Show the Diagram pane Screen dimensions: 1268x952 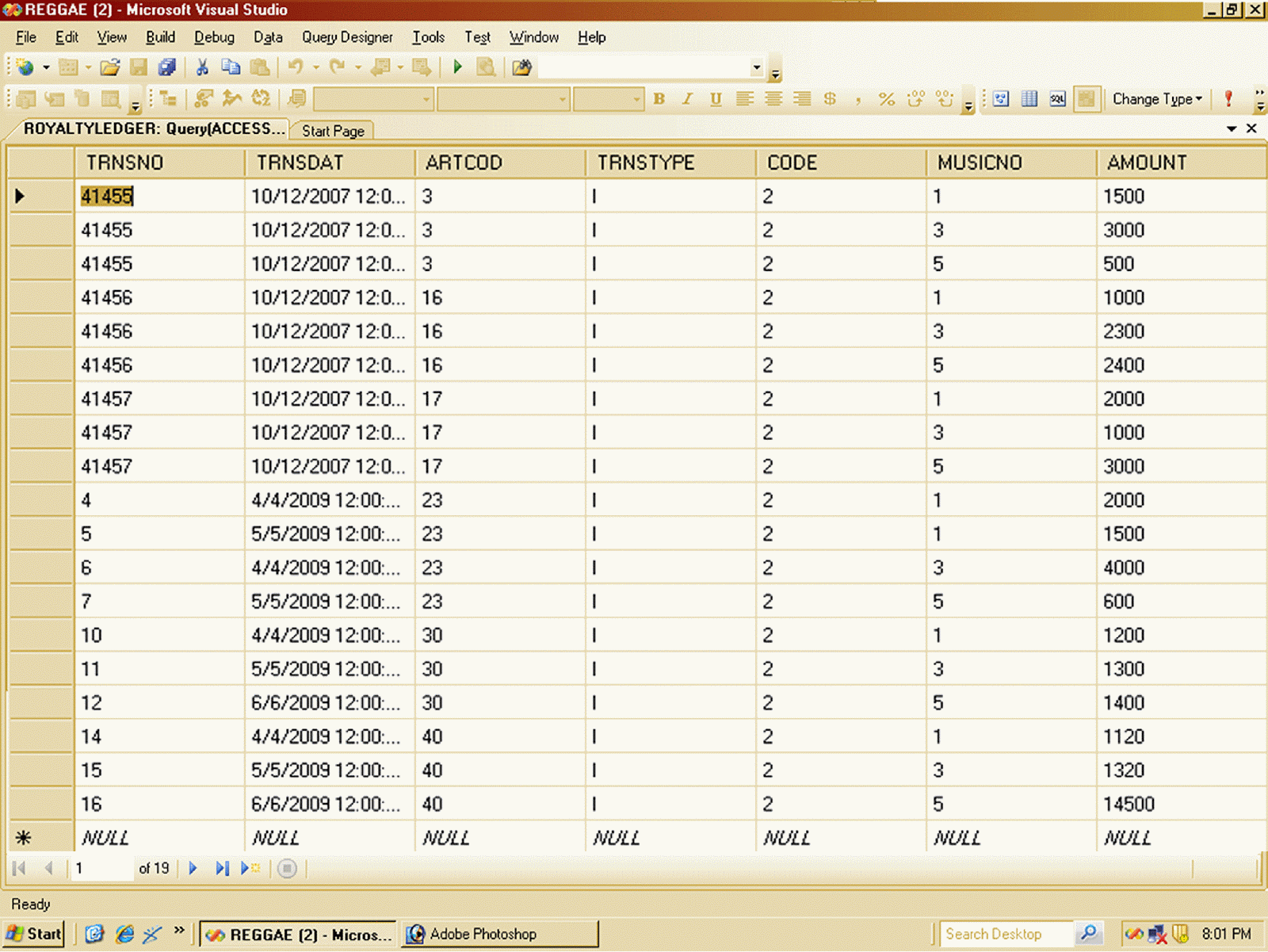(x=1001, y=99)
